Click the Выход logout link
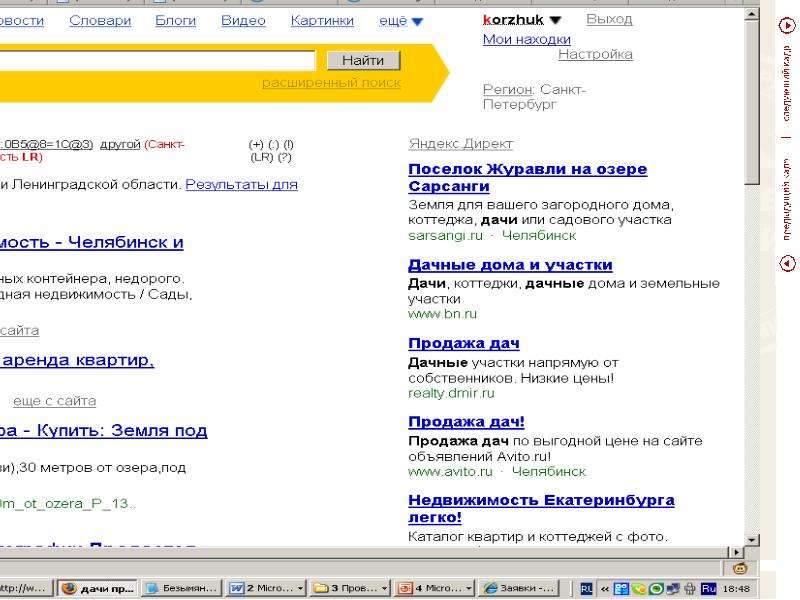The height and width of the screenshot is (600, 800). pyautogui.click(x=609, y=19)
